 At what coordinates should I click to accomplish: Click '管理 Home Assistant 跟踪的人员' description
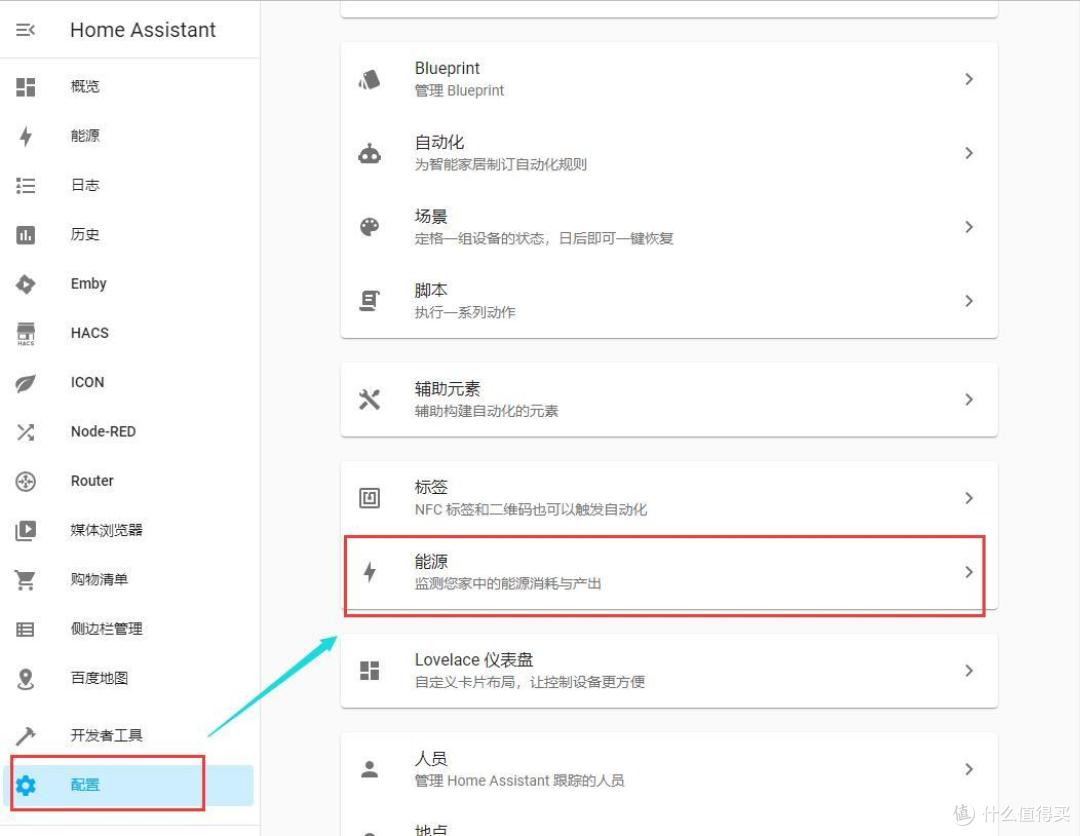519,780
